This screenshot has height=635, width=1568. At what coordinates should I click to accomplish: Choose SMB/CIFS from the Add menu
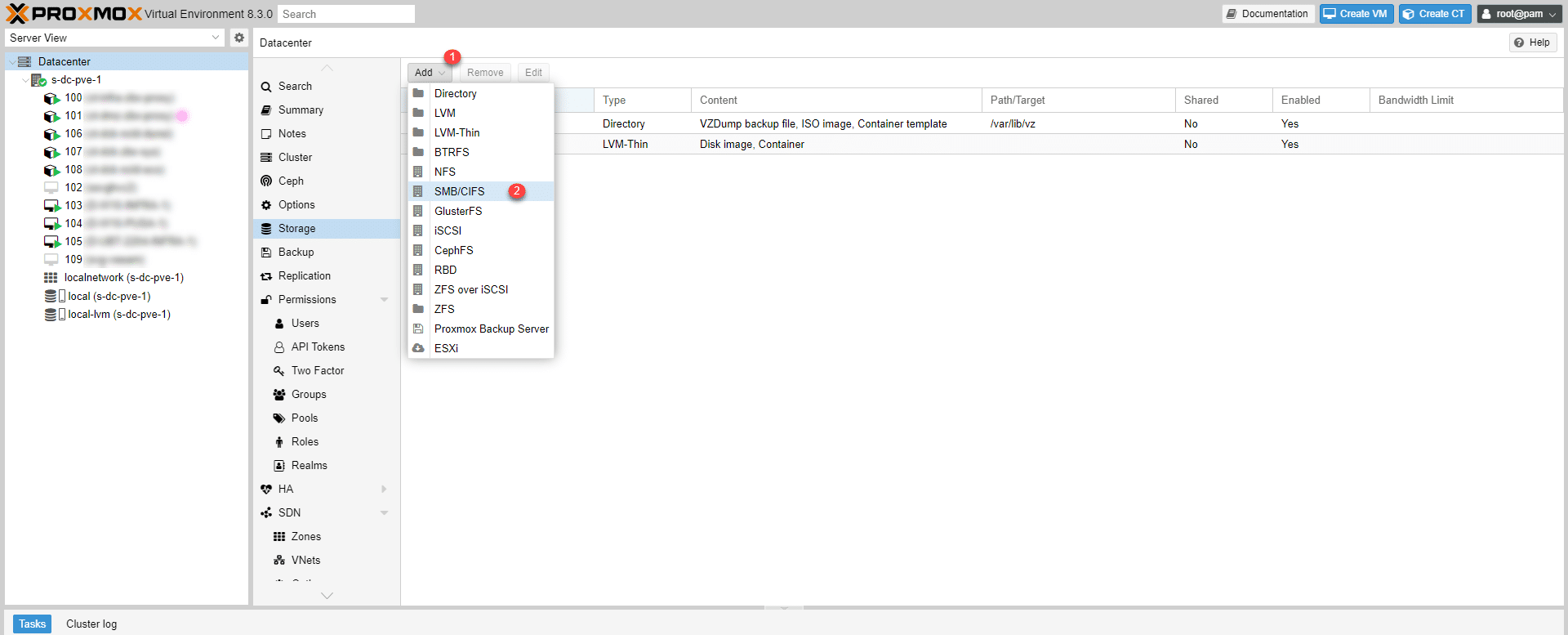[x=481, y=191]
